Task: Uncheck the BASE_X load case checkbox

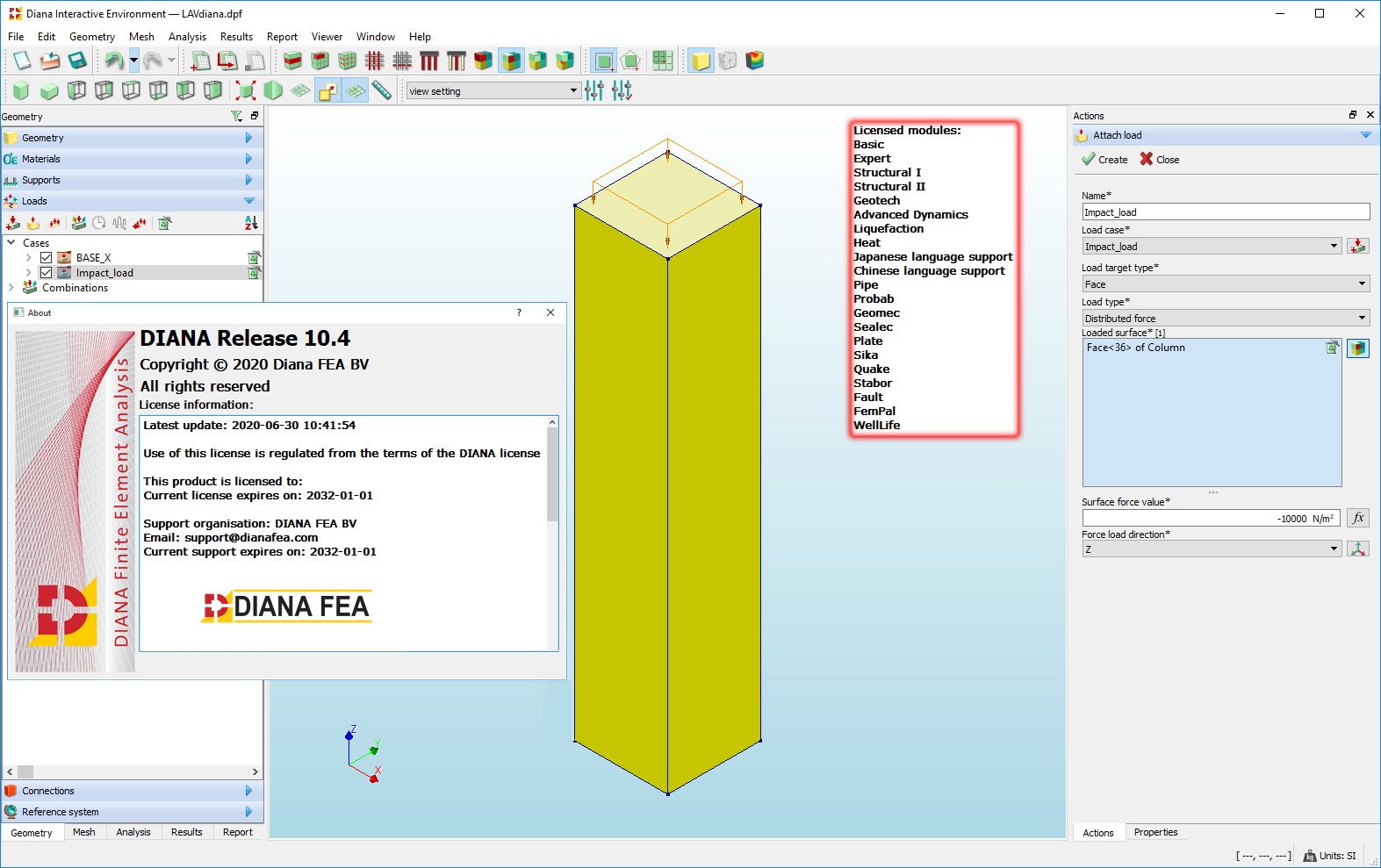Action: [x=47, y=258]
